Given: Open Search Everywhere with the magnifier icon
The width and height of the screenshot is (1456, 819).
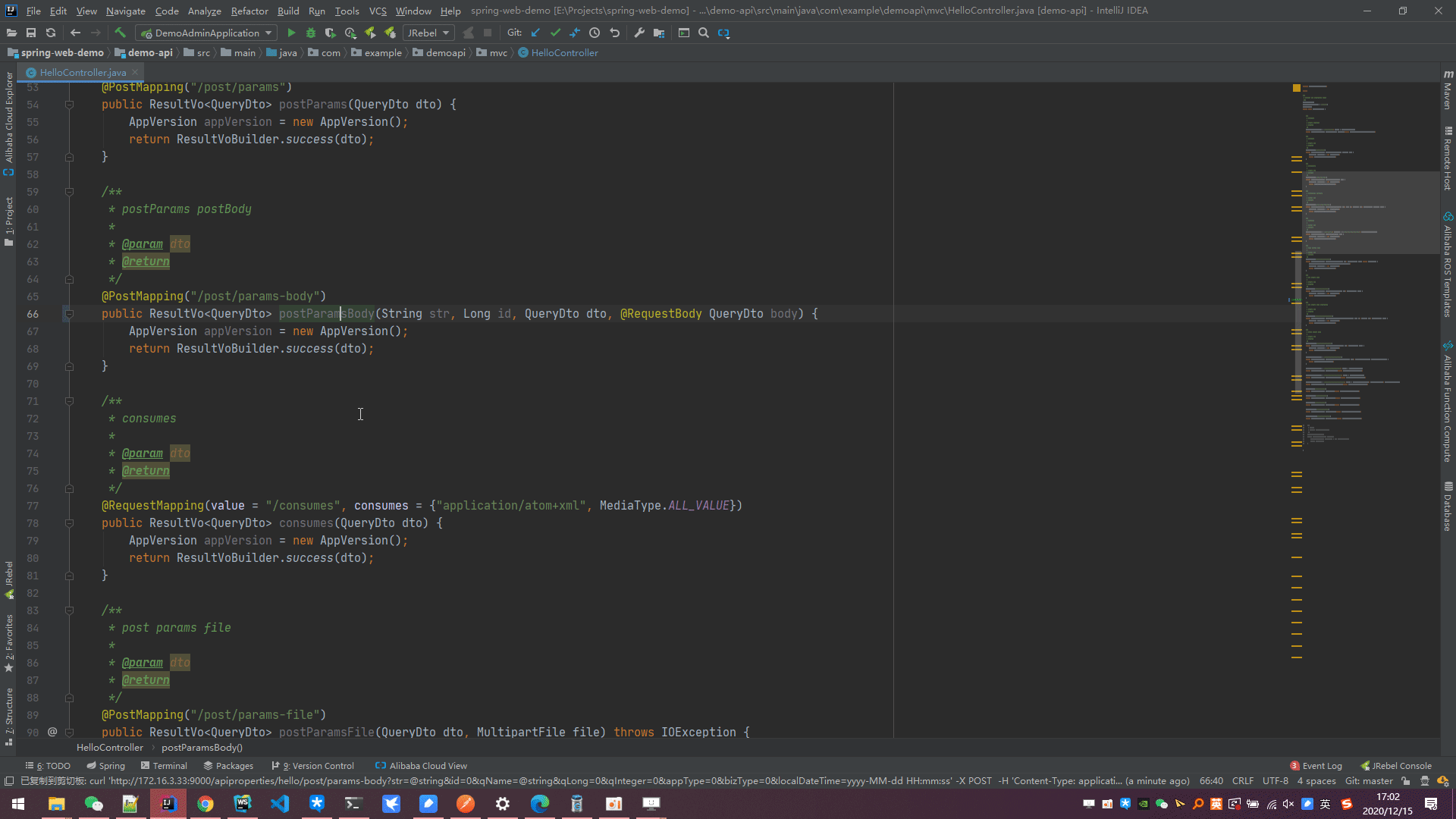Looking at the screenshot, I should tap(703, 33).
